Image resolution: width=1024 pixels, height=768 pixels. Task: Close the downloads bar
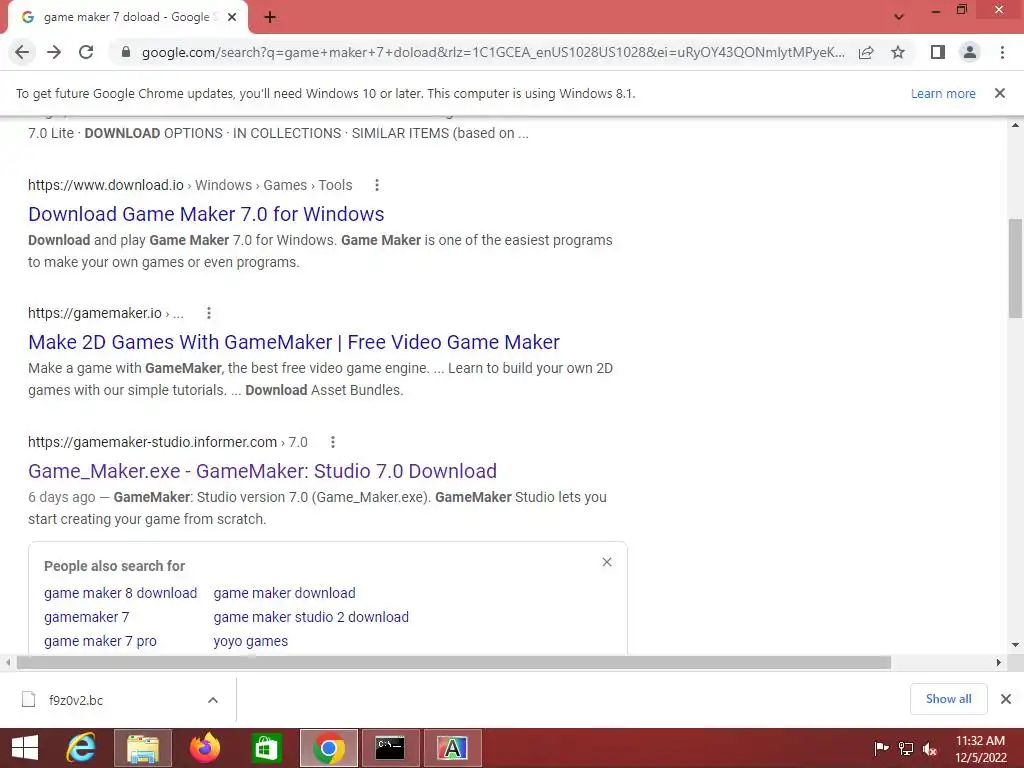click(x=1006, y=699)
